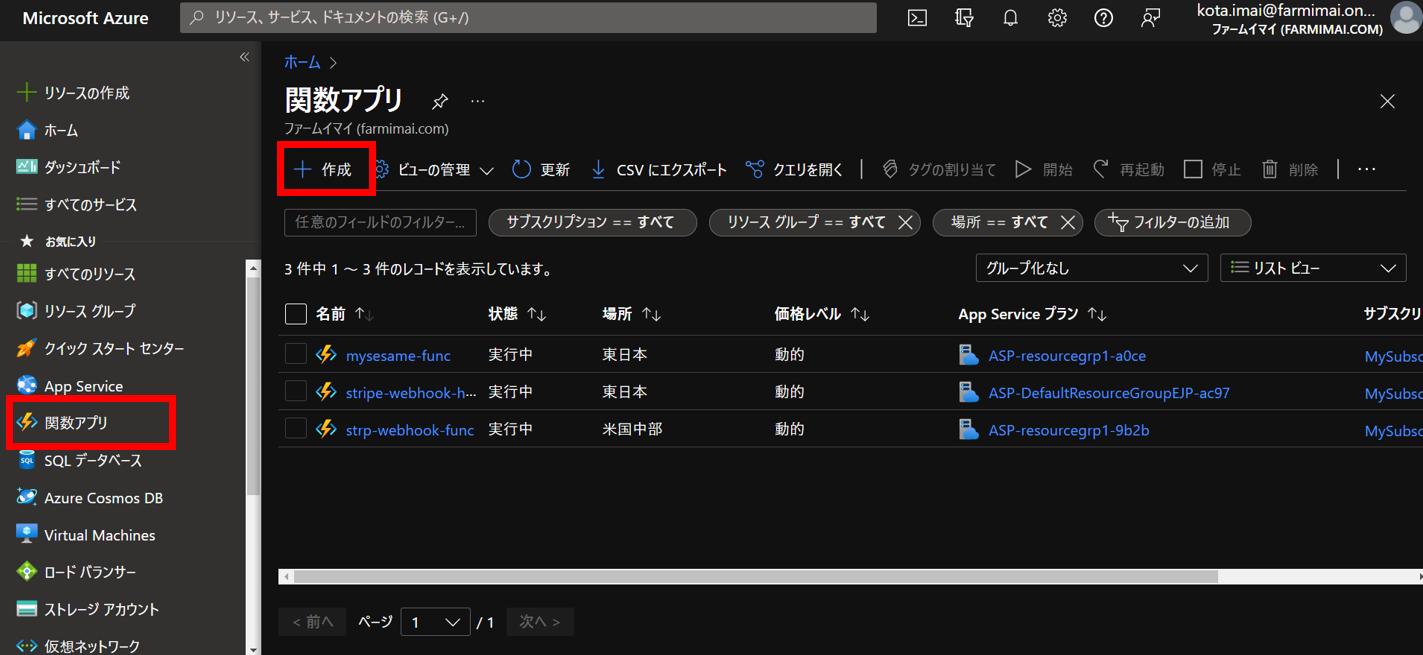
Task: Check the strp-webhook-func row checkbox
Action: point(296,428)
